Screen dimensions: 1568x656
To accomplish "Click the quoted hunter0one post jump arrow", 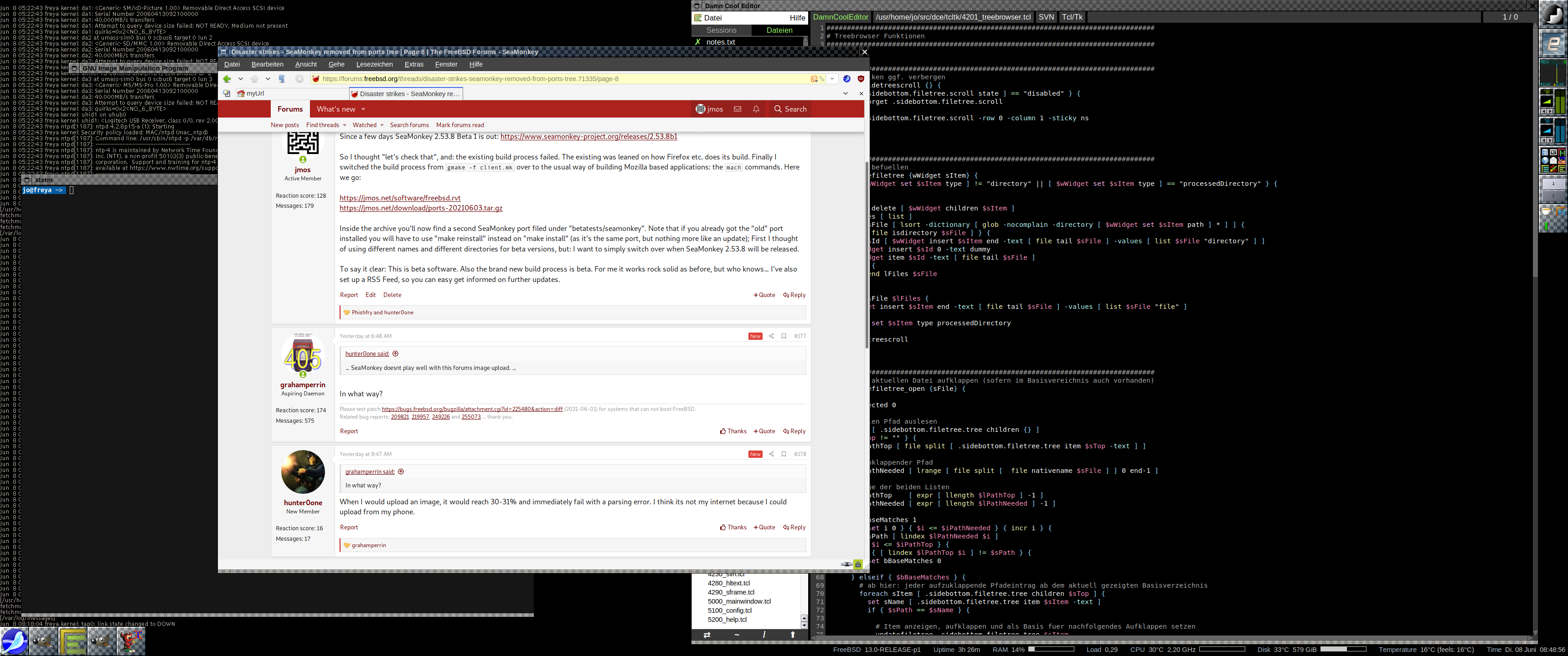I will pos(395,354).
